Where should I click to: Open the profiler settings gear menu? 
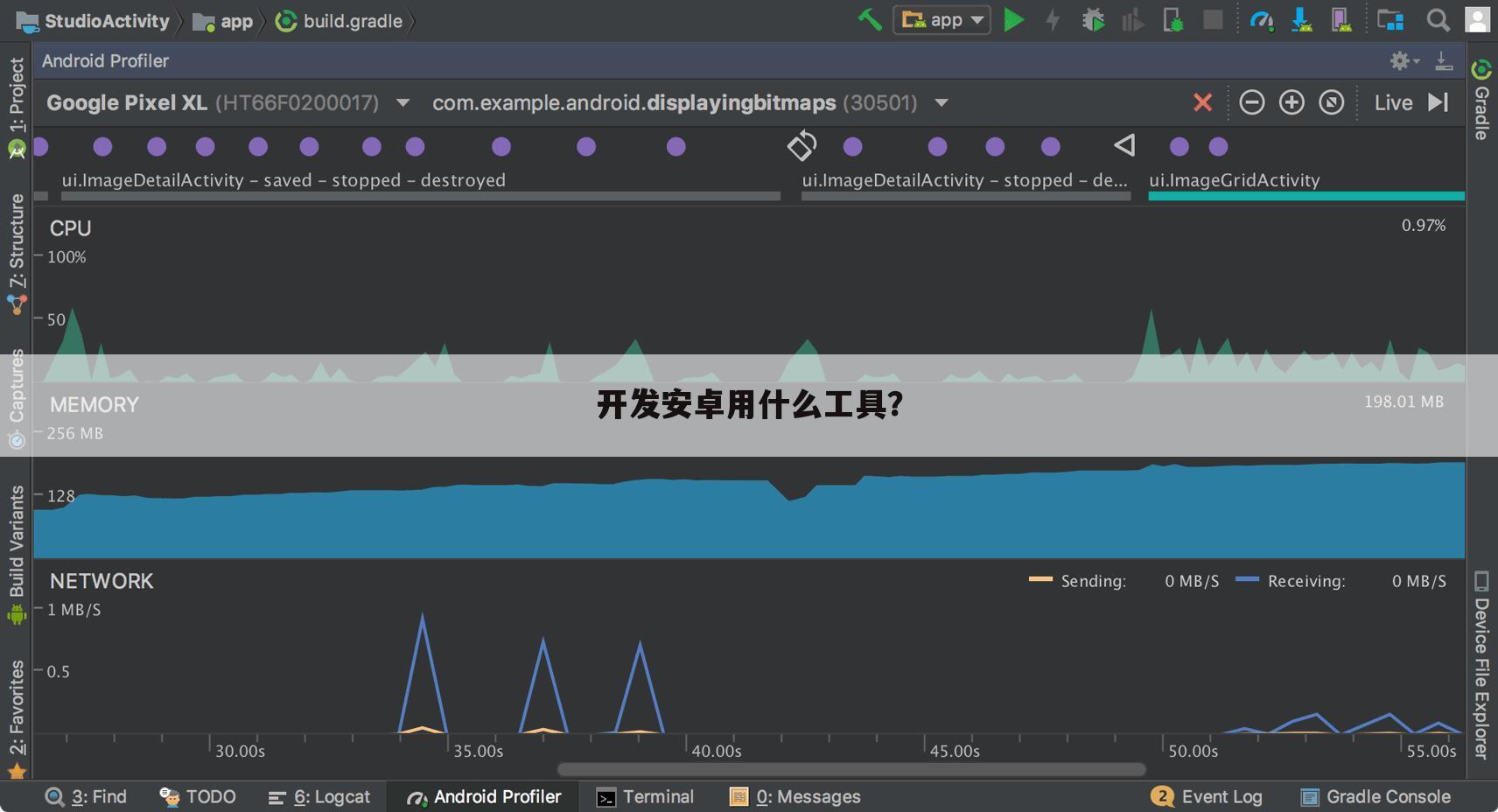point(1404,60)
